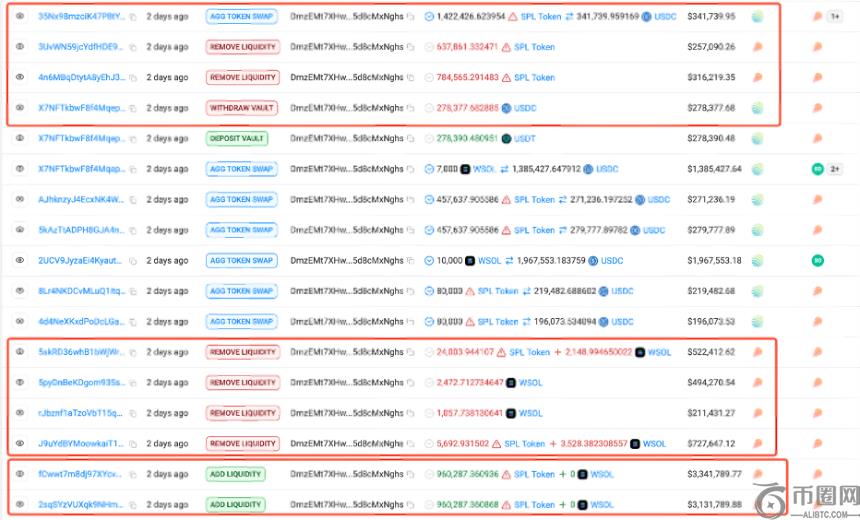Click USDT token icon in deposit row
This screenshot has width=860, height=520.
click(506, 139)
